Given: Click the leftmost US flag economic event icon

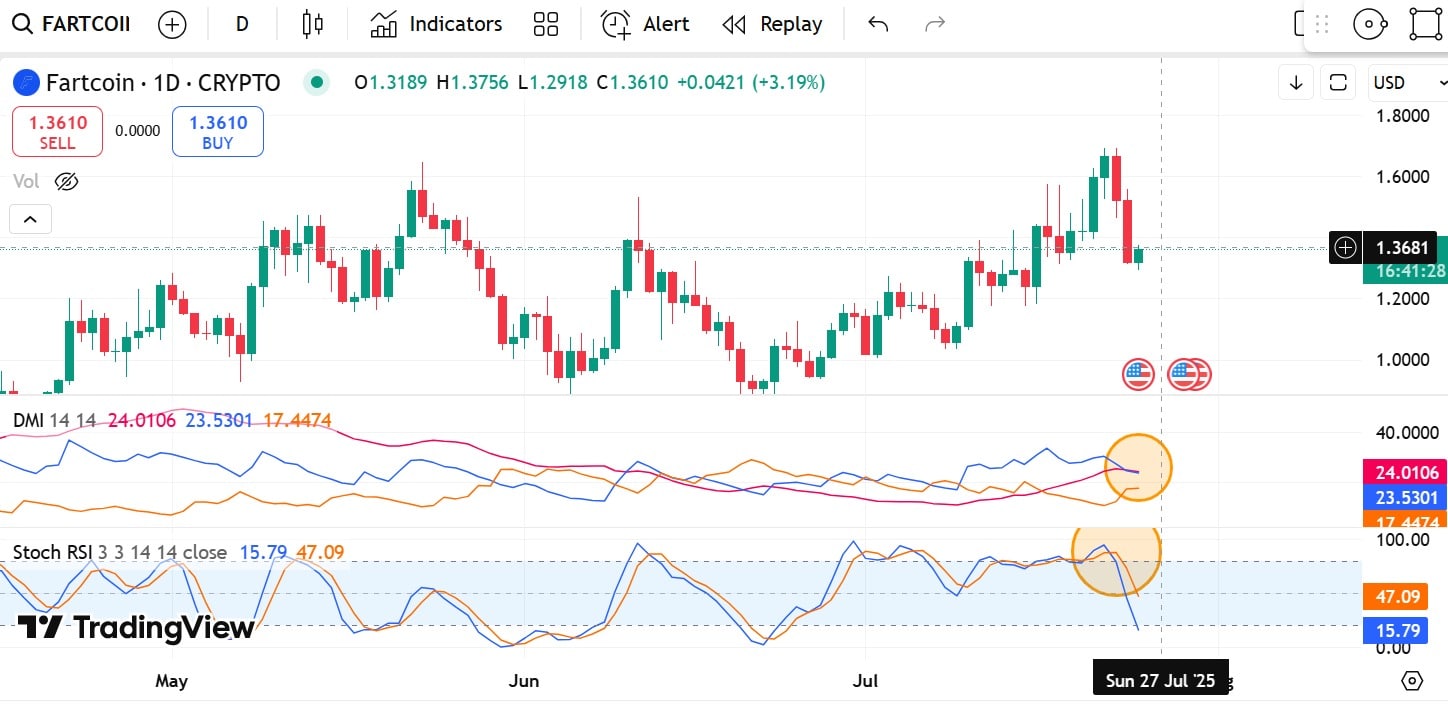Looking at the screenshot, I should (1137, 375).
